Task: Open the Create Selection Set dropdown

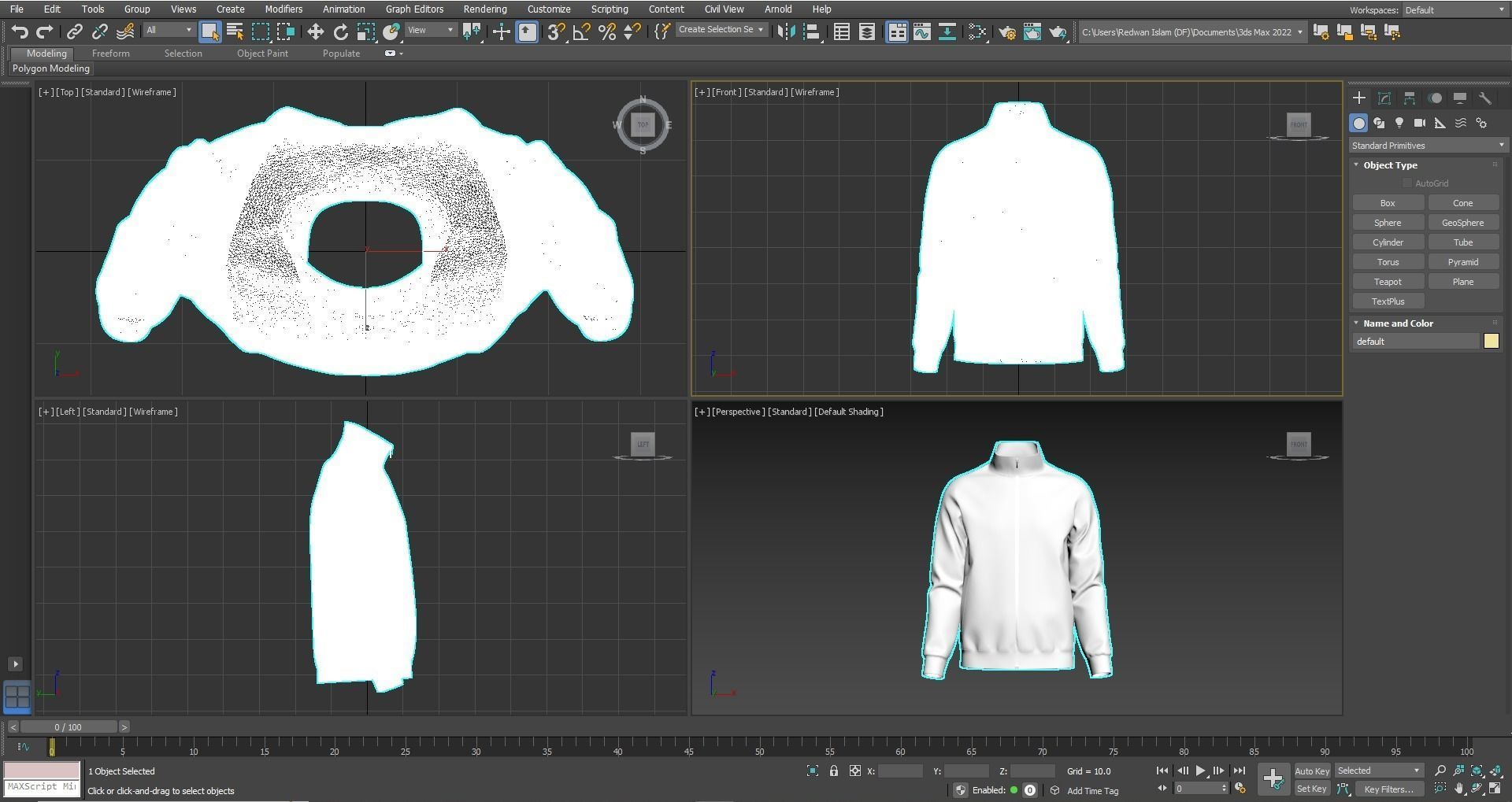Action: pyautogui.click(x=721, y=30)
